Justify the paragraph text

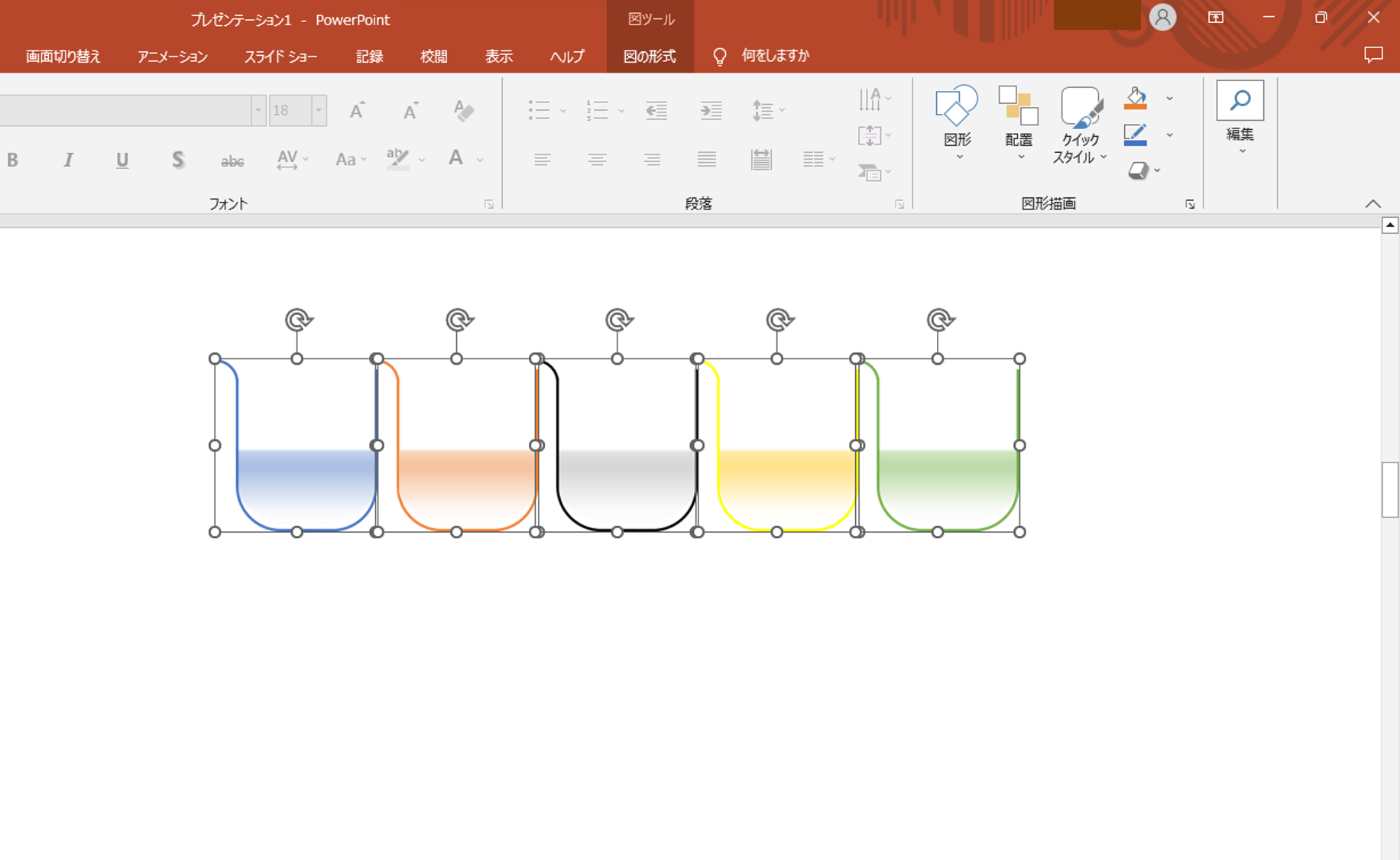coord(707,159)
